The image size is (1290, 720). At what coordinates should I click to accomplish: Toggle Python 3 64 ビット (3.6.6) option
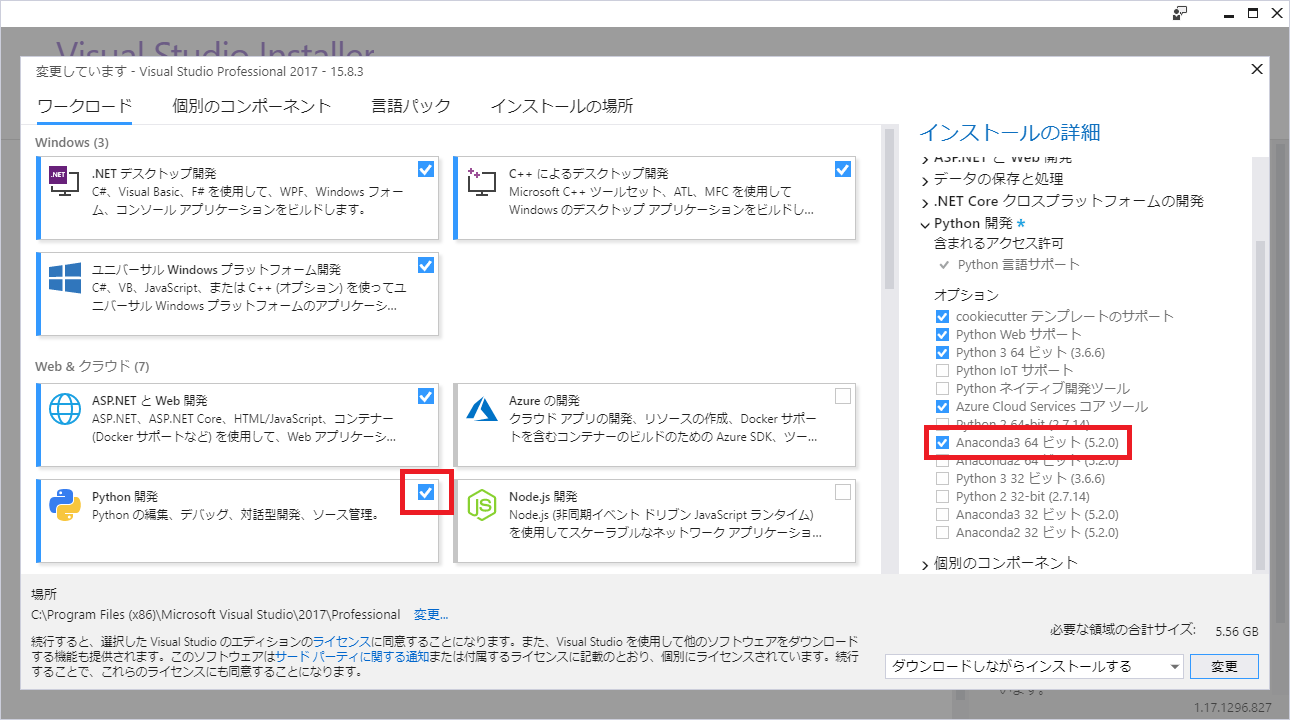coord(942,352)
